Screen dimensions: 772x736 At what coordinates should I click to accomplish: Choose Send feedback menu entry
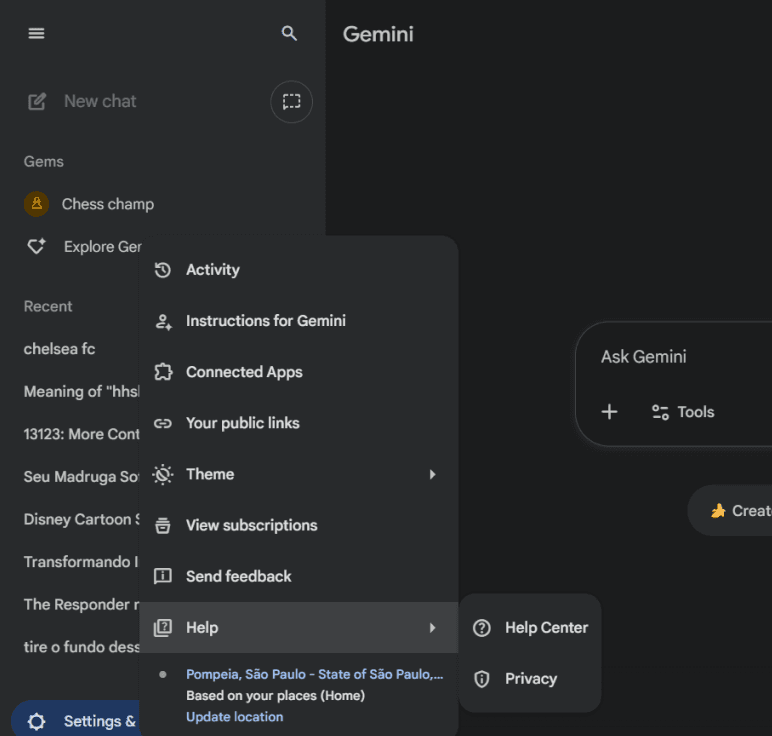coord(299,576)
